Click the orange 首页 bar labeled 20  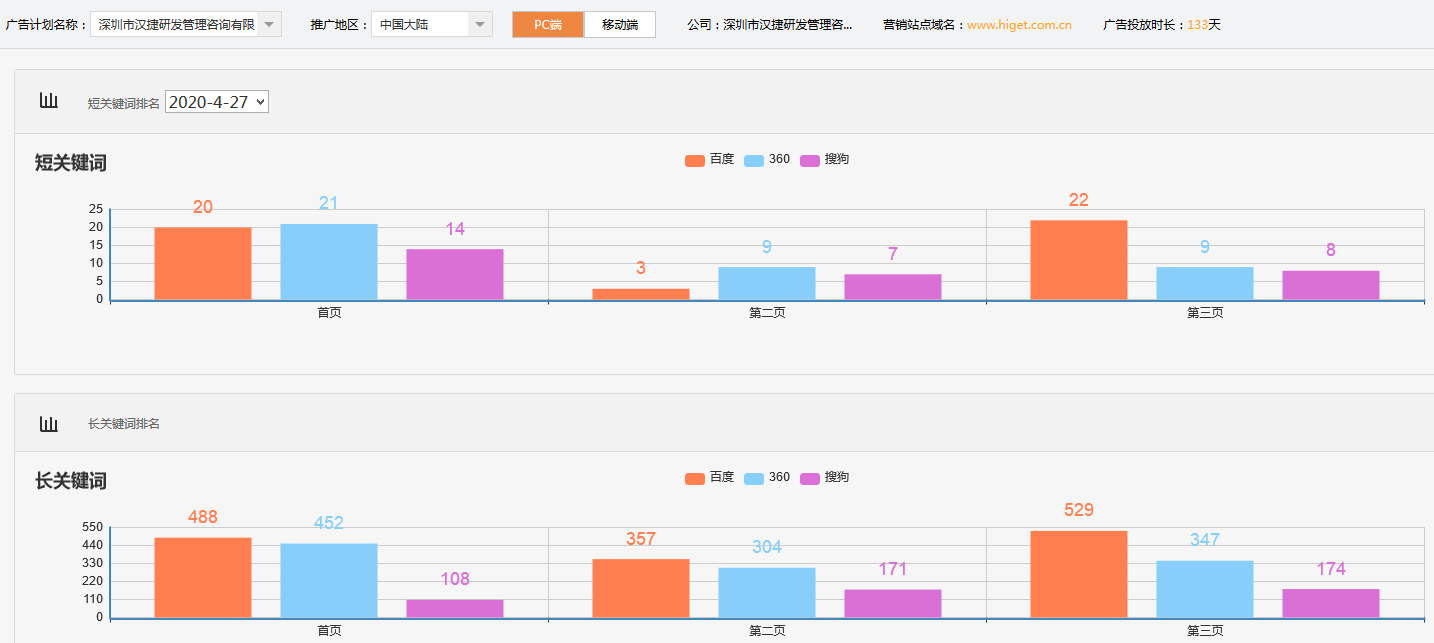pos(202,264)
